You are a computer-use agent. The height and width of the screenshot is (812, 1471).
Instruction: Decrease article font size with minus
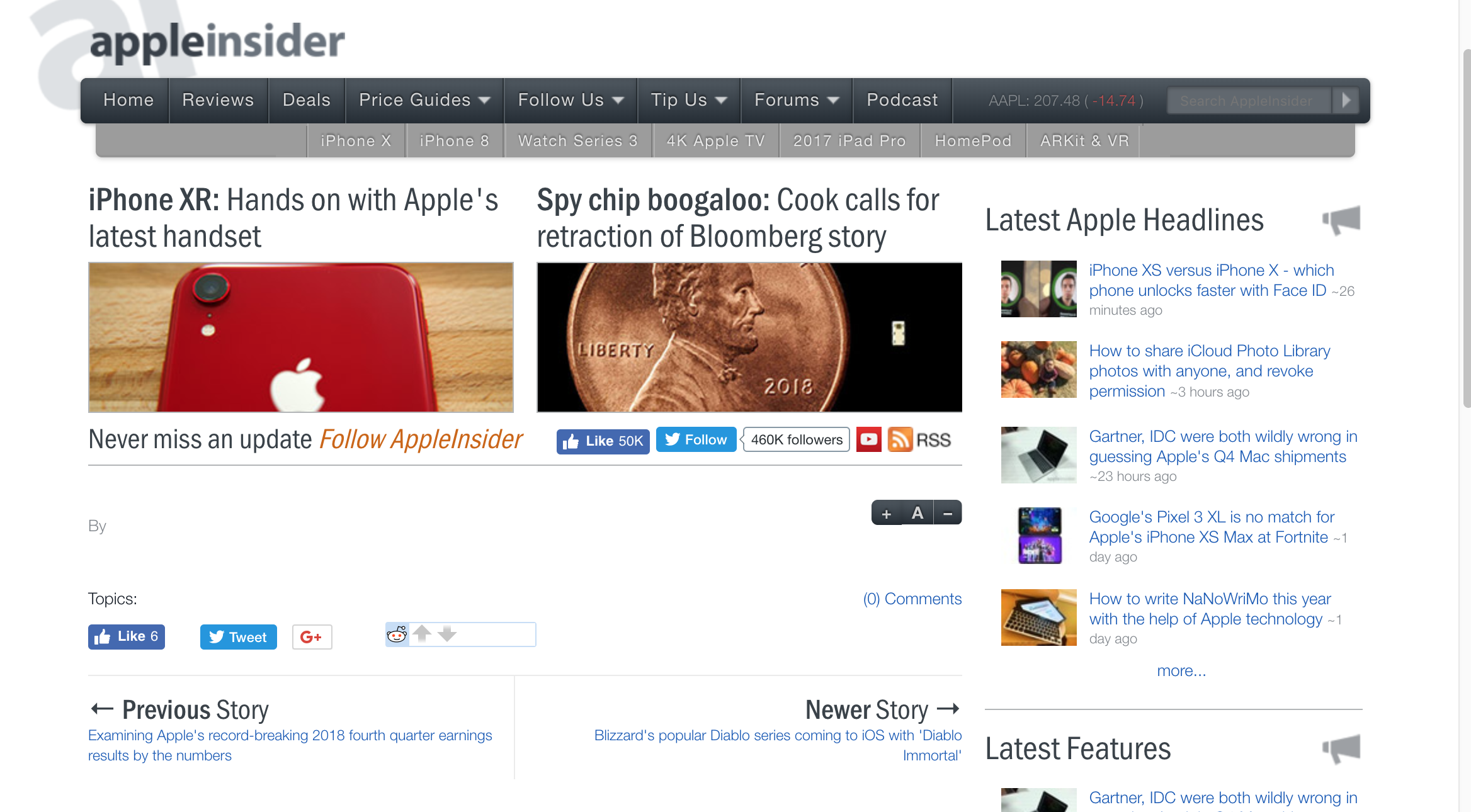click(947, 513)
